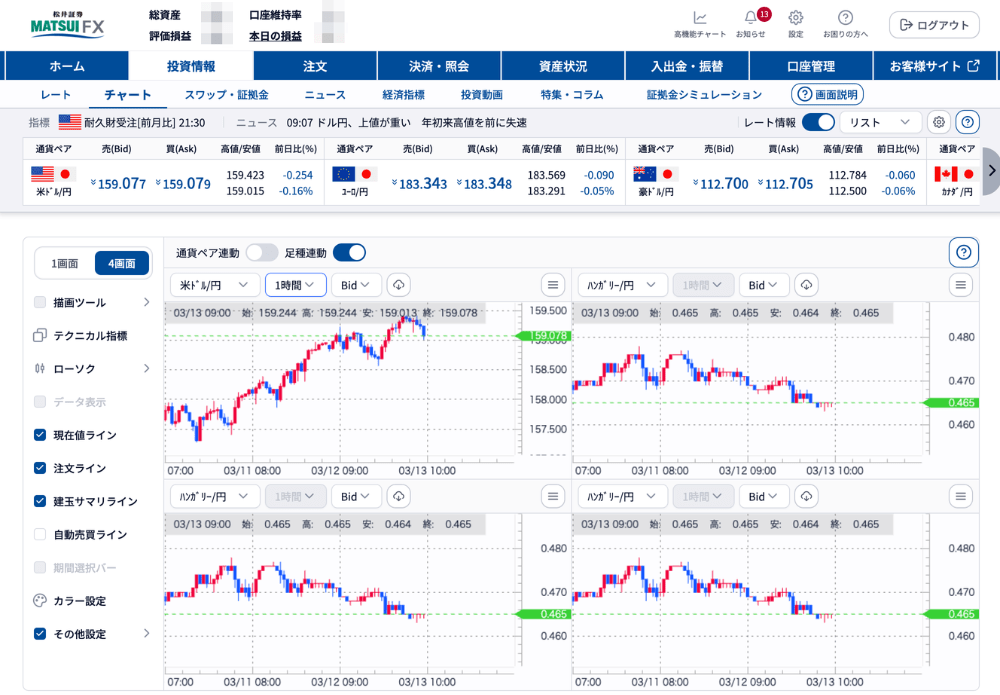This screenshot has width=1000, height=695.
Task: Open 設定 gear icon in header
Action: click(x=796, y=18)
